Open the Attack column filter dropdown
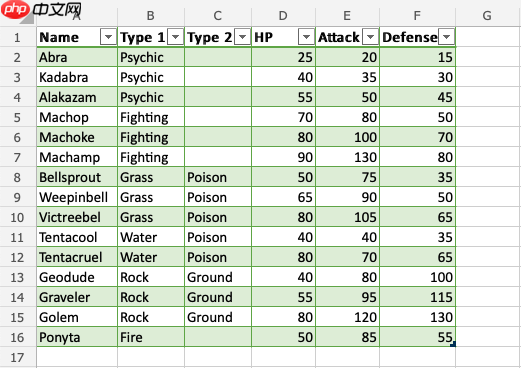Screen dimensions: 521x368 370,37
